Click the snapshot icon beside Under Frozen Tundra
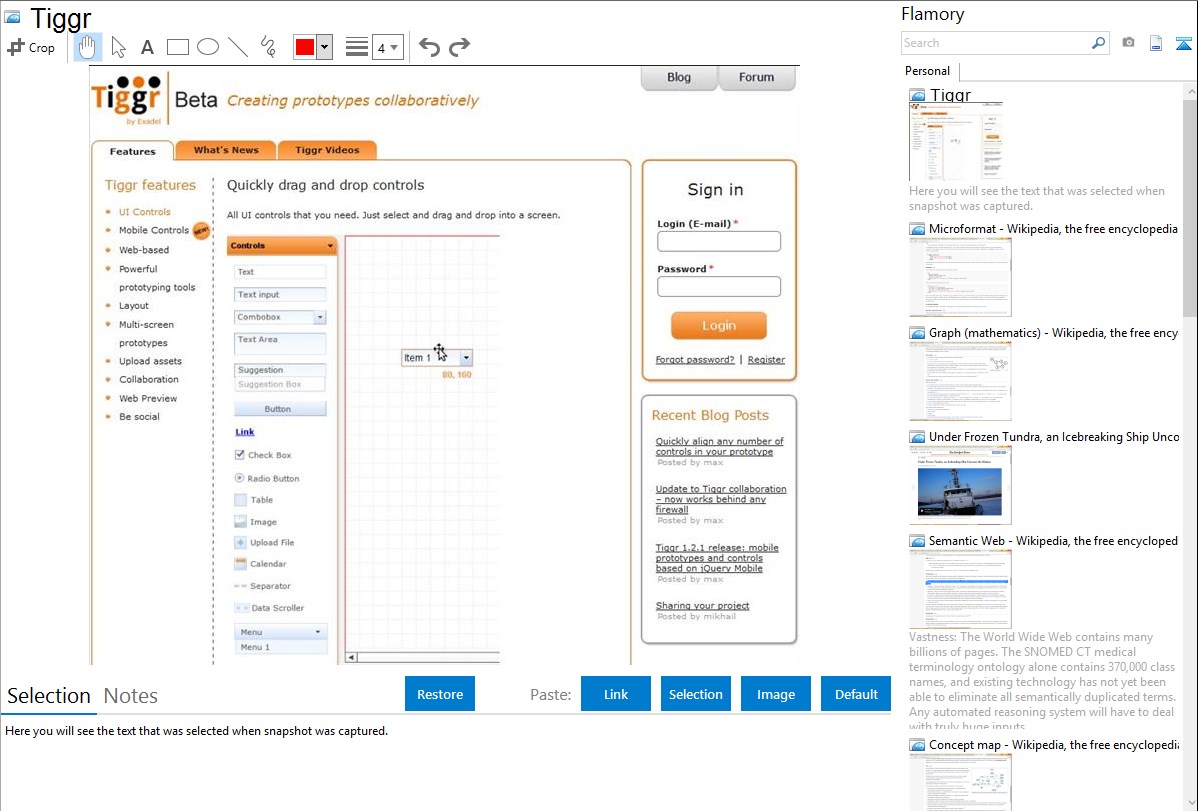Image resolution: width=1198 pixels, height=811 pixels. pos(917,436)
